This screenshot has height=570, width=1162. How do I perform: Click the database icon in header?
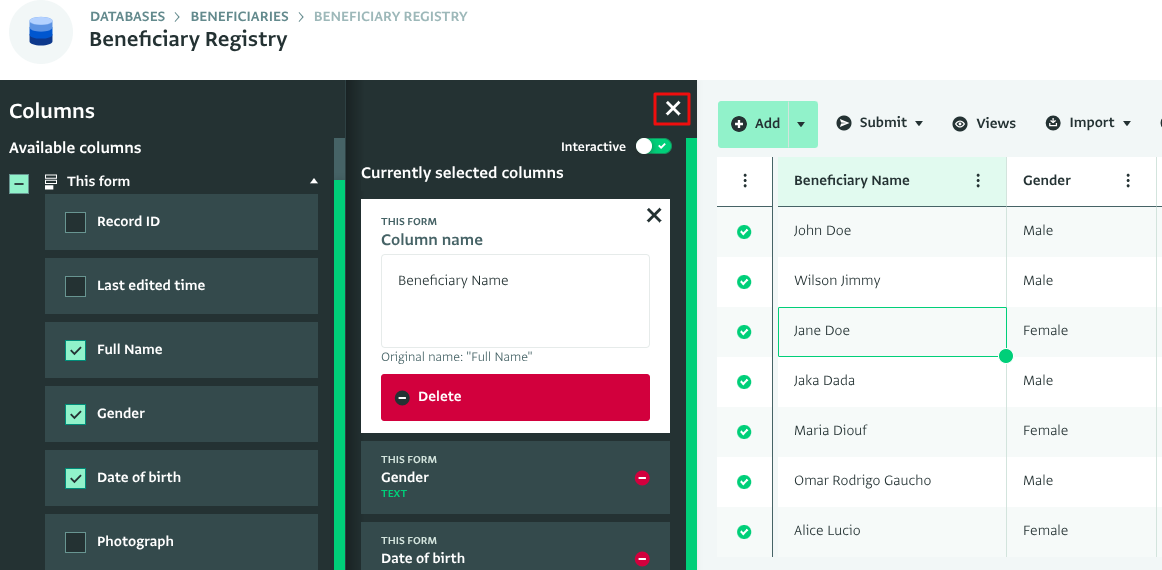41,32
